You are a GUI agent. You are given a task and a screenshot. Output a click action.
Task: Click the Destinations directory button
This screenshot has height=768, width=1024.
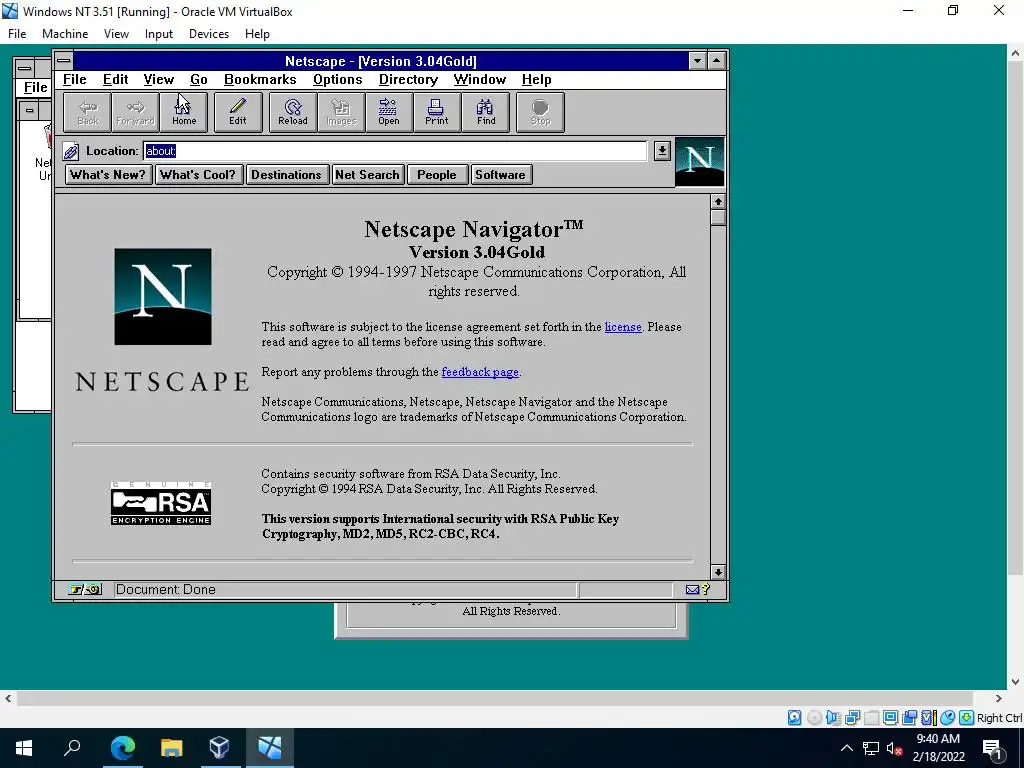(286, 175)
